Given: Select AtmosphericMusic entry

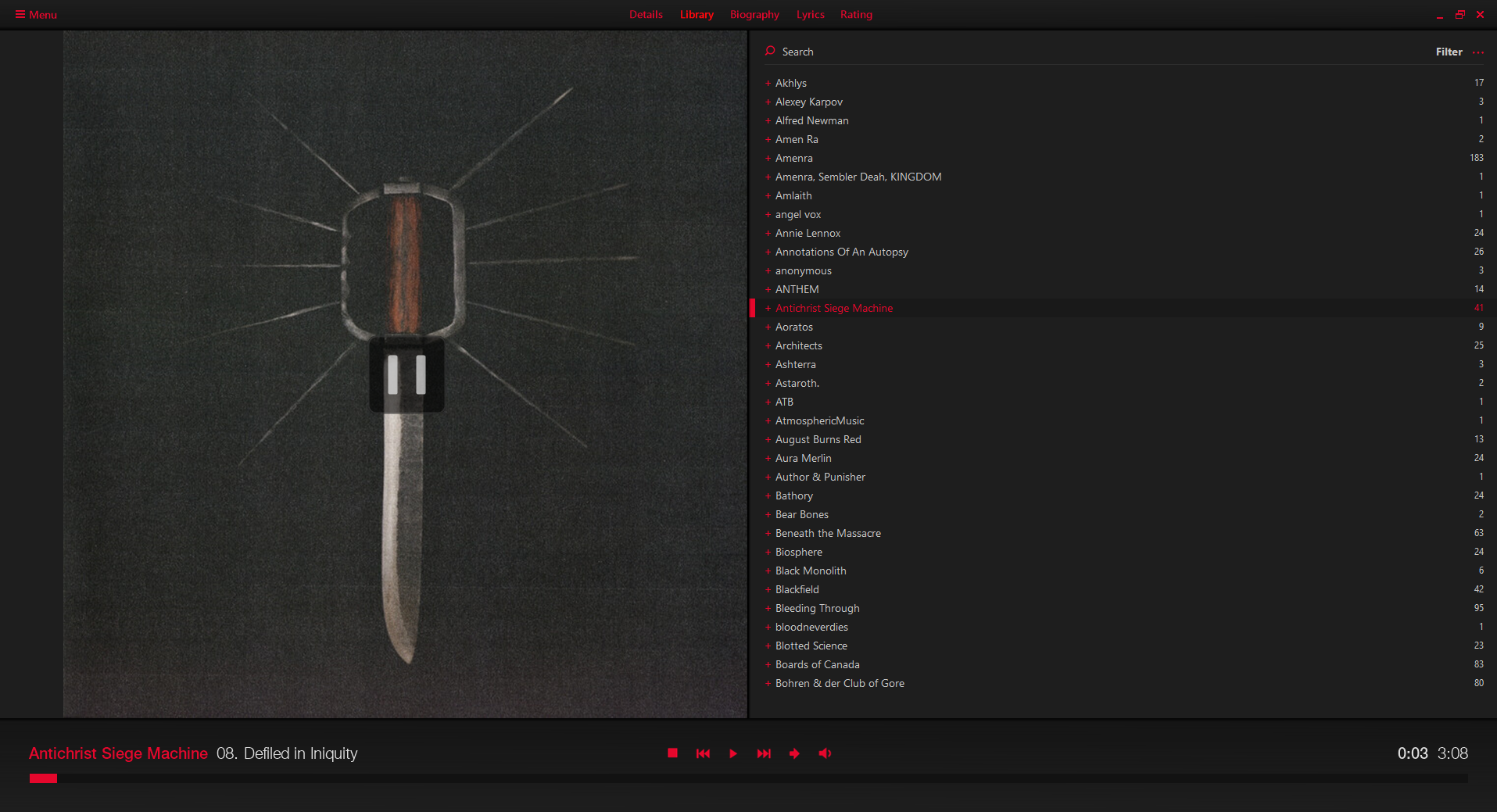Looking at the screenshot, I should click(819, 420).
